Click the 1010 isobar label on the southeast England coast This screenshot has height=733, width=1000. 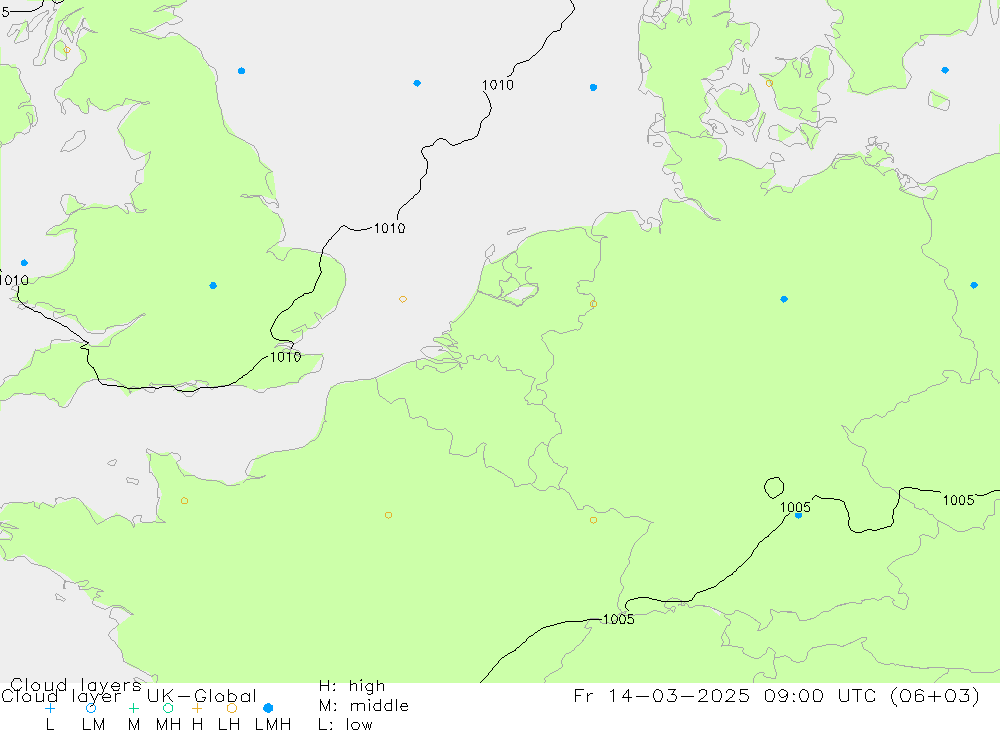tap(285, 357)
